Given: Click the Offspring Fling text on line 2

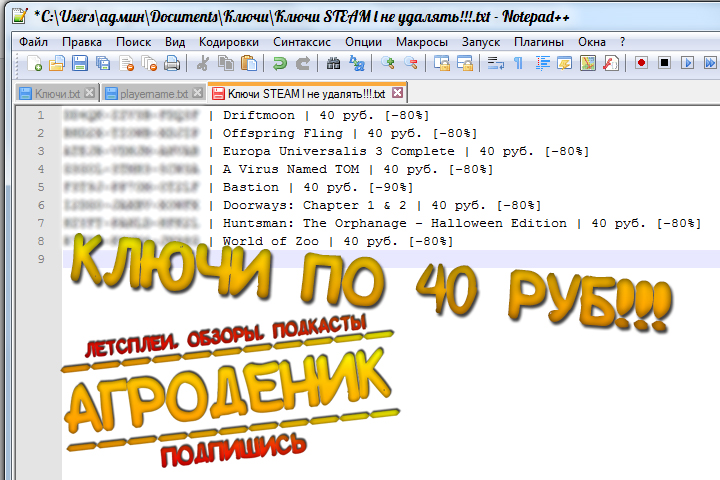Looking at the screenshot, I should pyautogui.click(x=283, y=133).
